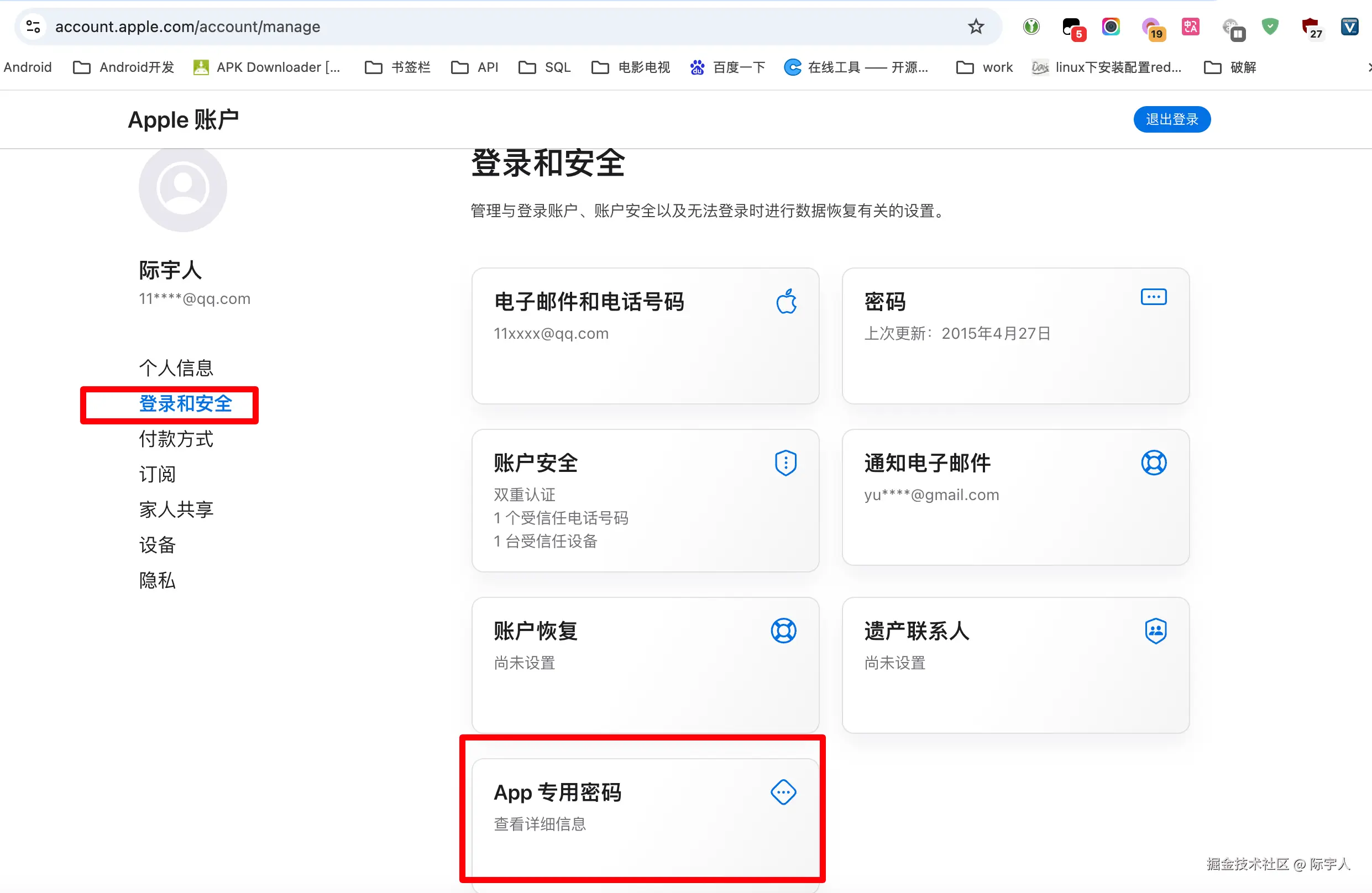Click the user avatar placeholder image
This screenshot has width=1372, height=893.
pyautogui.click(x=183, y=188)
